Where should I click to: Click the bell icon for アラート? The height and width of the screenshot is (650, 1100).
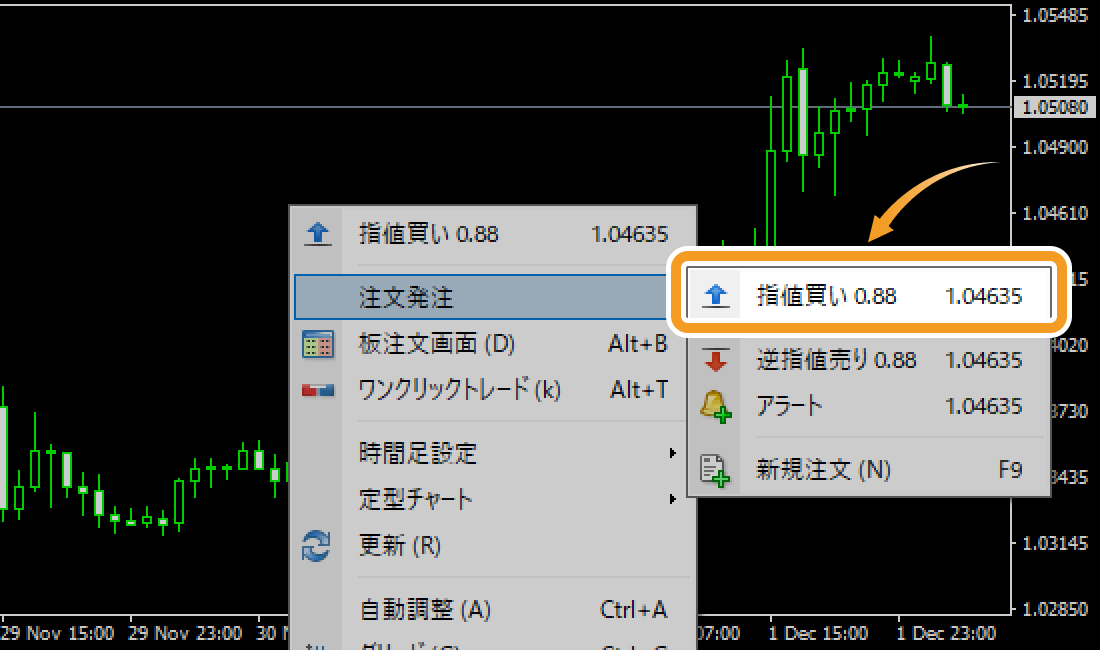[x=716, y=407]
